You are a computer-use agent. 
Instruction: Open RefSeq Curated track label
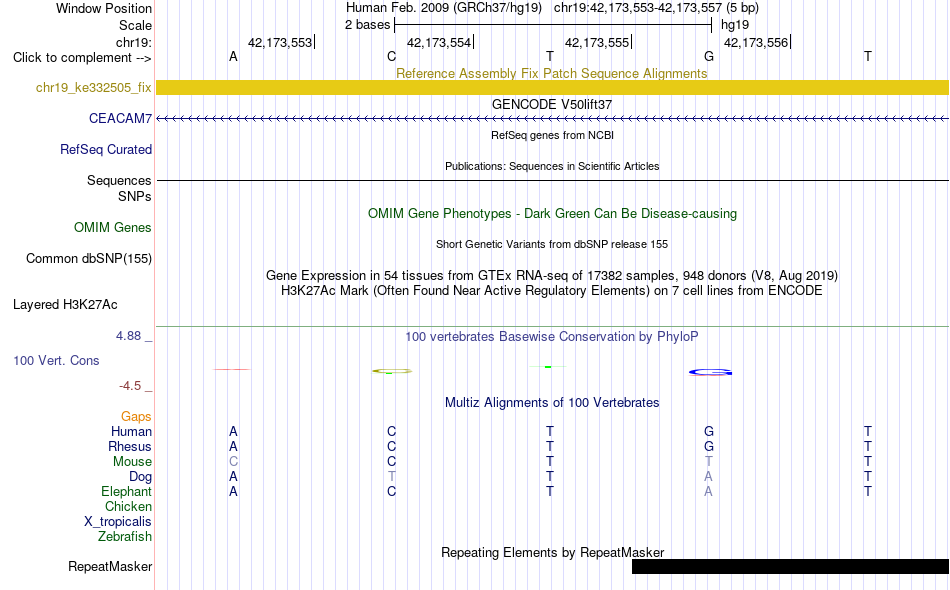[105, 150]
